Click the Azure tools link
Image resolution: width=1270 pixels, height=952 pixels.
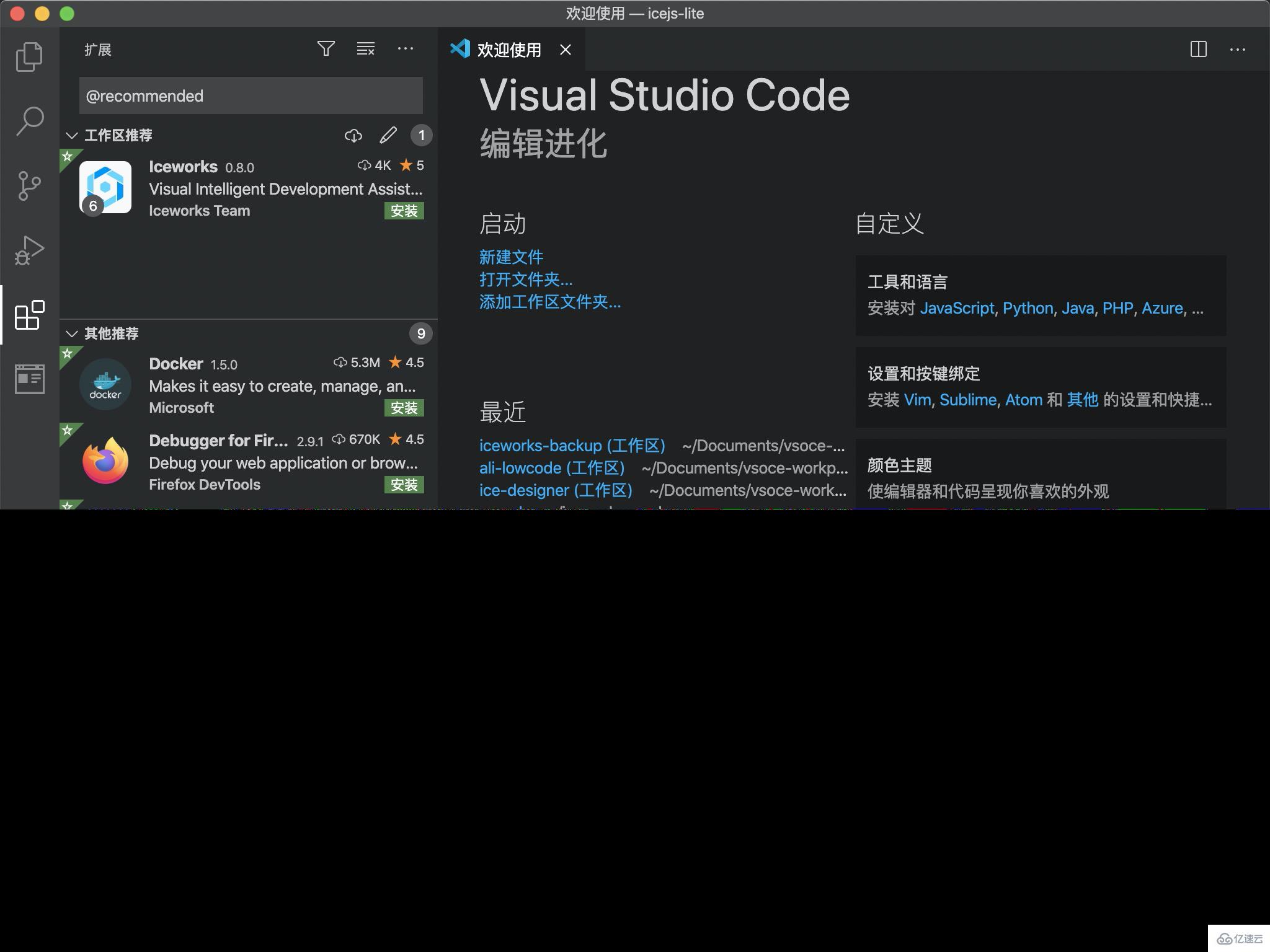click(x=1163, y=308)
